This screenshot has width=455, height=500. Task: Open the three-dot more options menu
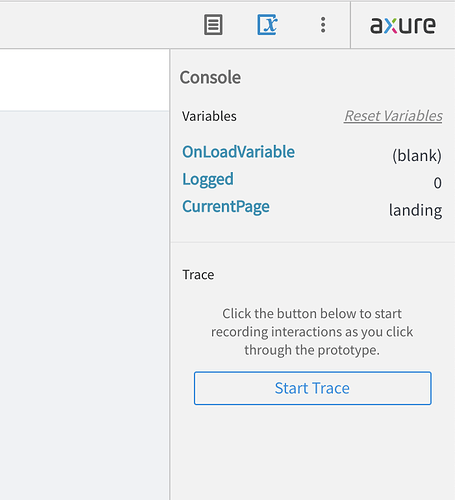(323, 25)
